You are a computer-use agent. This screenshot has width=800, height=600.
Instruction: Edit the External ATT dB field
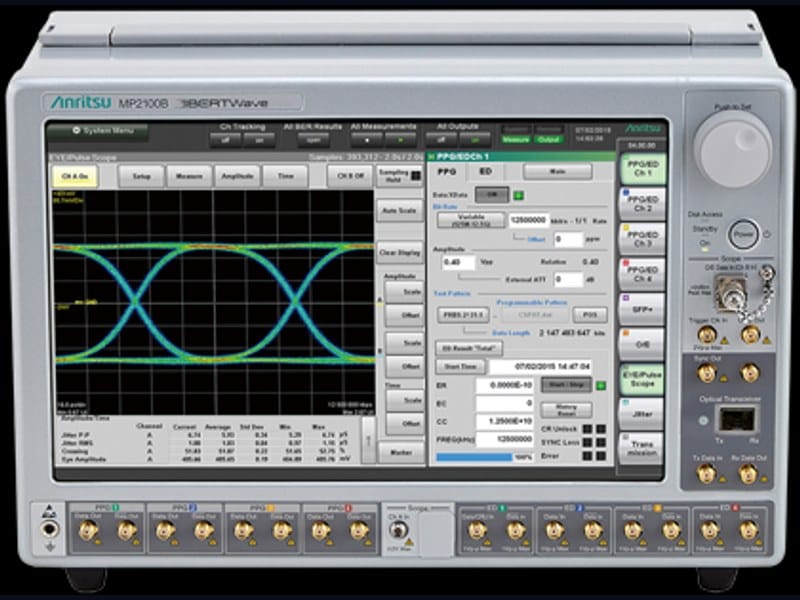tap(568, 279)
